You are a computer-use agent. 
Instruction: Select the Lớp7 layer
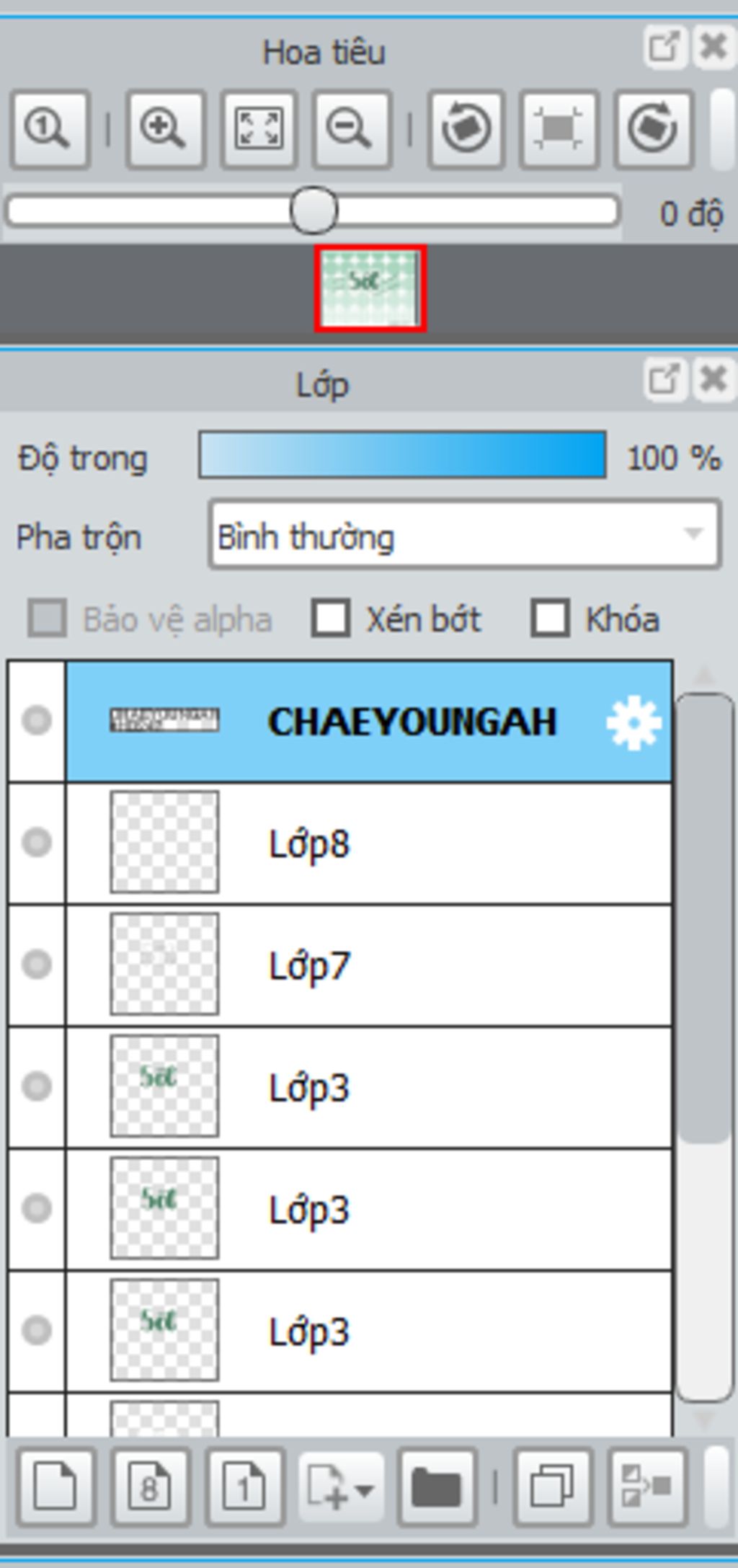coord(369,965)
